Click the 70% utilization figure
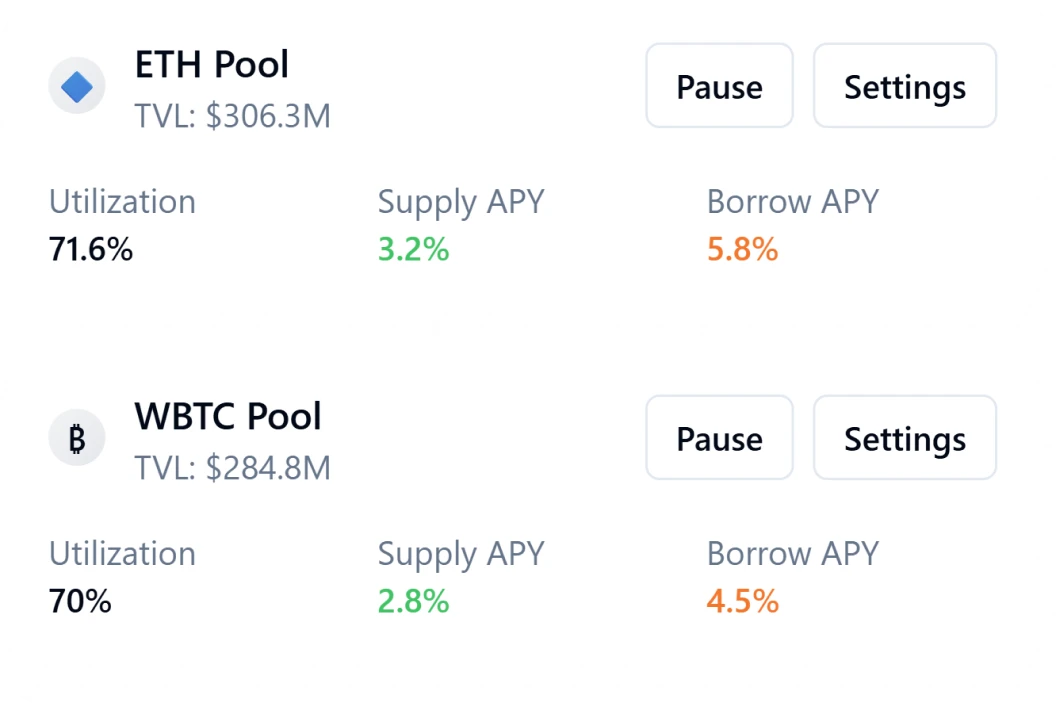 79,601
